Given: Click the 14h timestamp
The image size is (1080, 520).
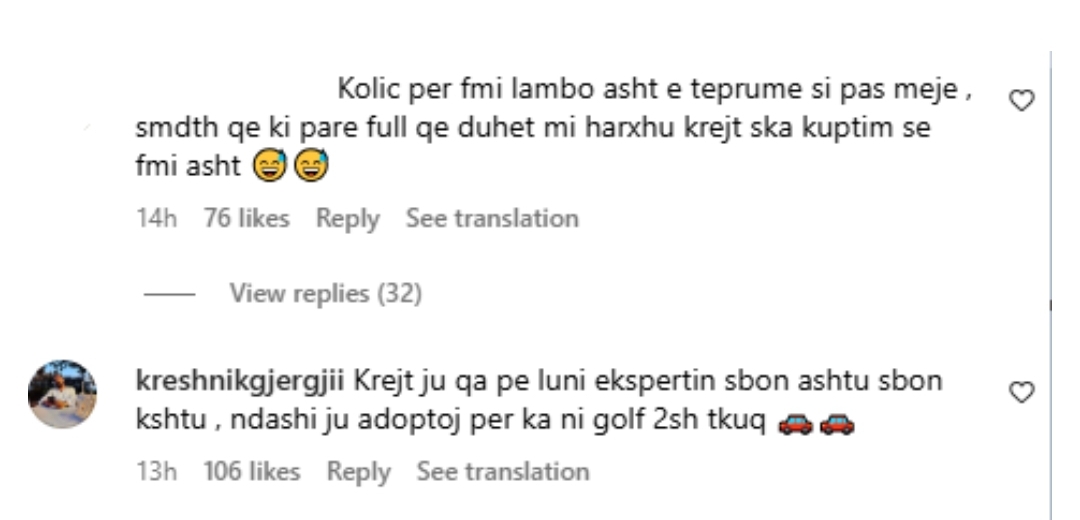Looking at the screenshot, I should coord(156,218).
